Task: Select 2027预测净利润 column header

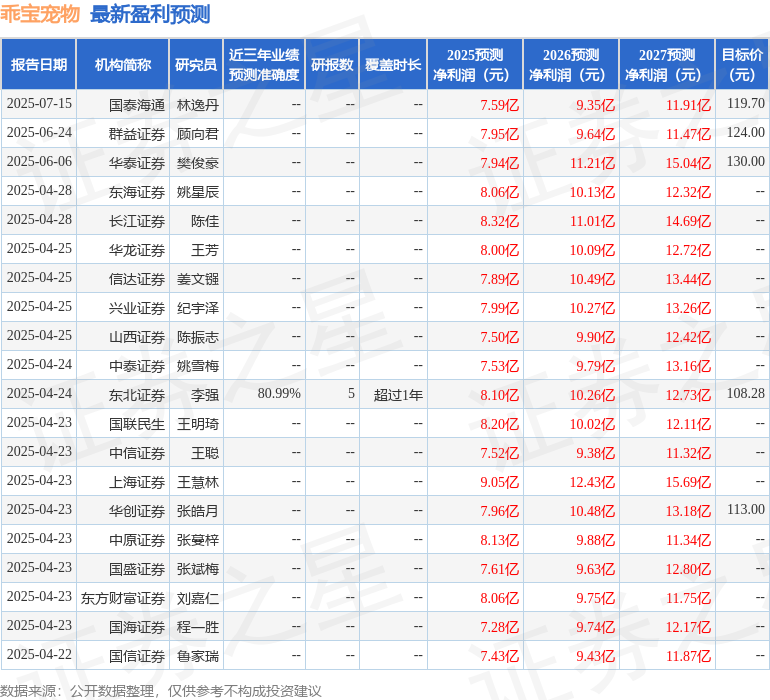Action: click(667, 65)
